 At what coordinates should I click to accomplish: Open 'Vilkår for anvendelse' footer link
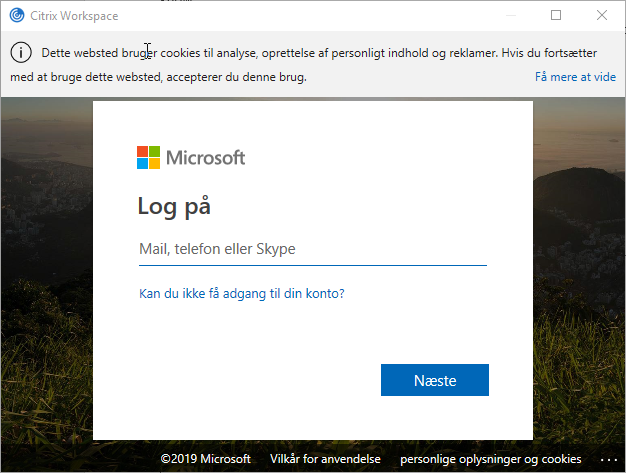[325, 459]
